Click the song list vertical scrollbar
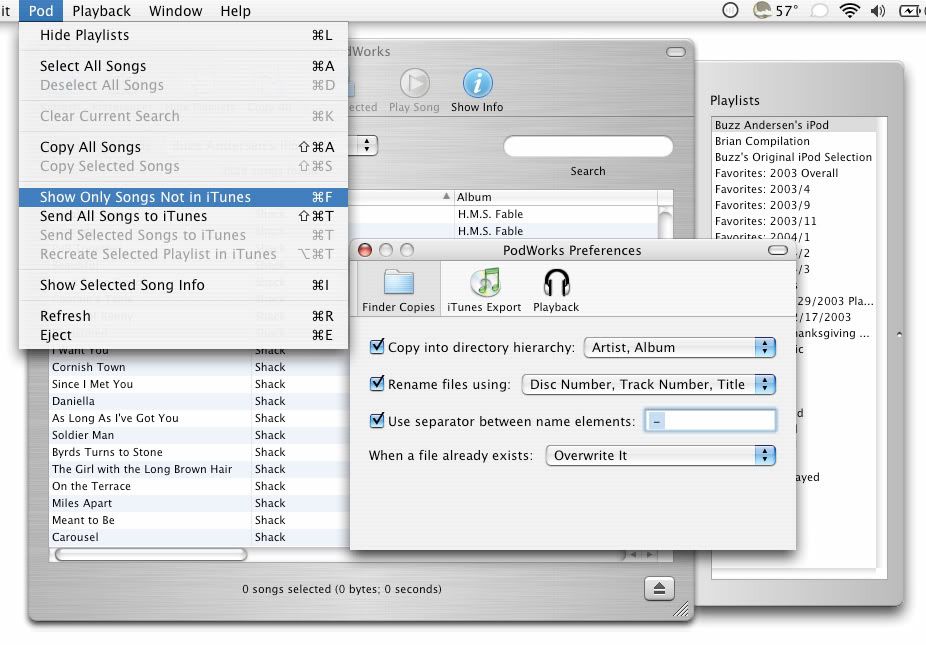 click(665, 222)
